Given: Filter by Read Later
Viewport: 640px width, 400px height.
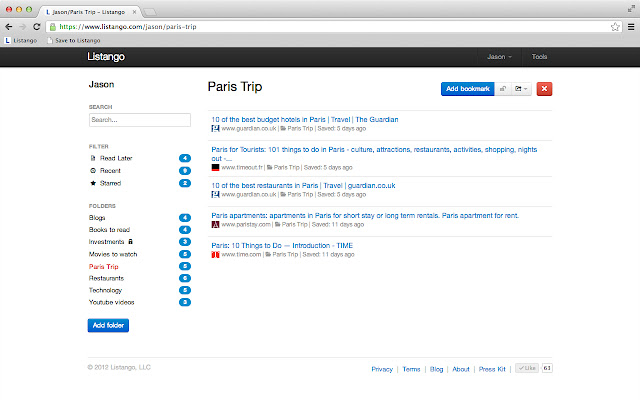Looking at the screenshot, I should [116, 158].
